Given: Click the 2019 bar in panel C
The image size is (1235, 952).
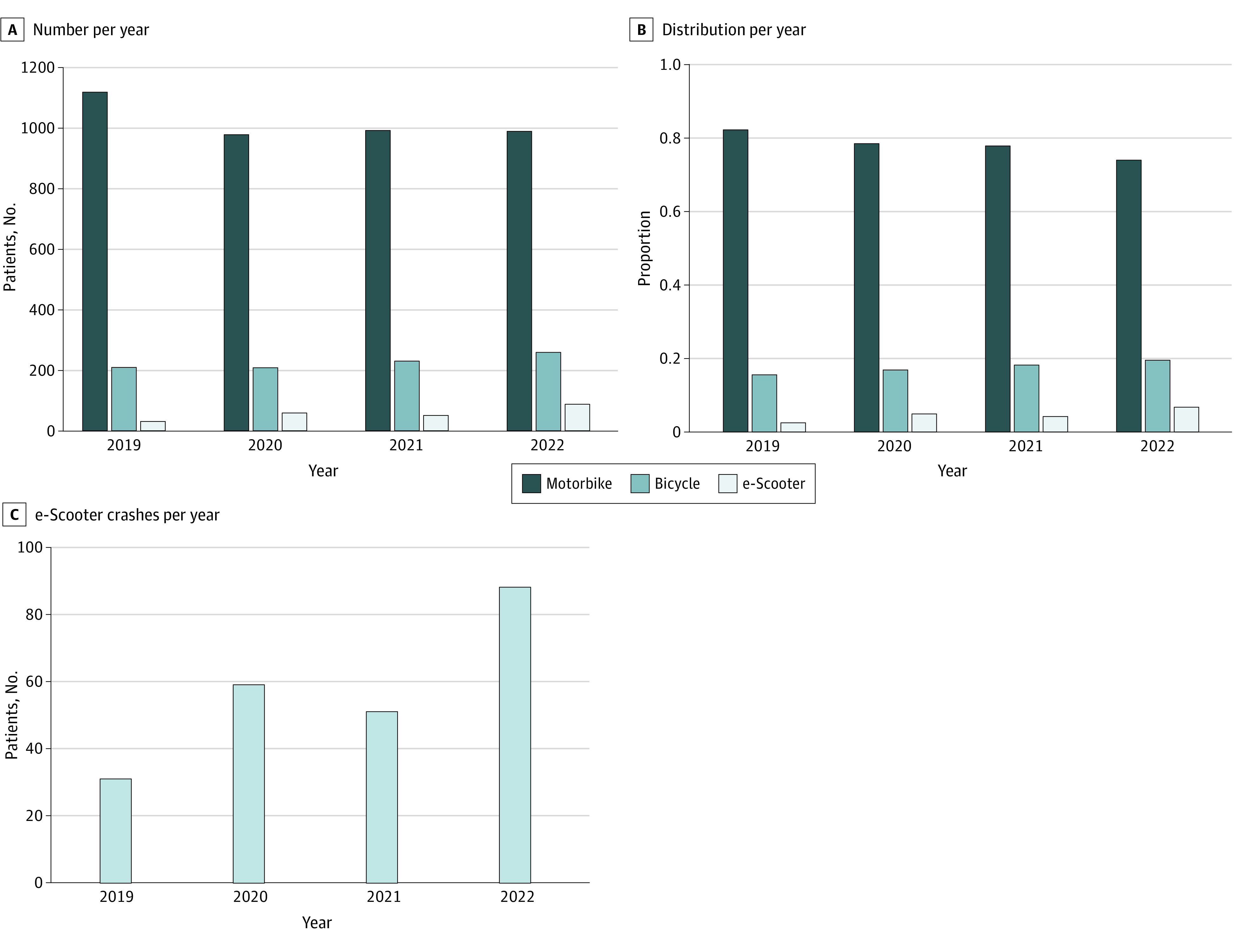Looking at the screenshot, I should point(116,831).
